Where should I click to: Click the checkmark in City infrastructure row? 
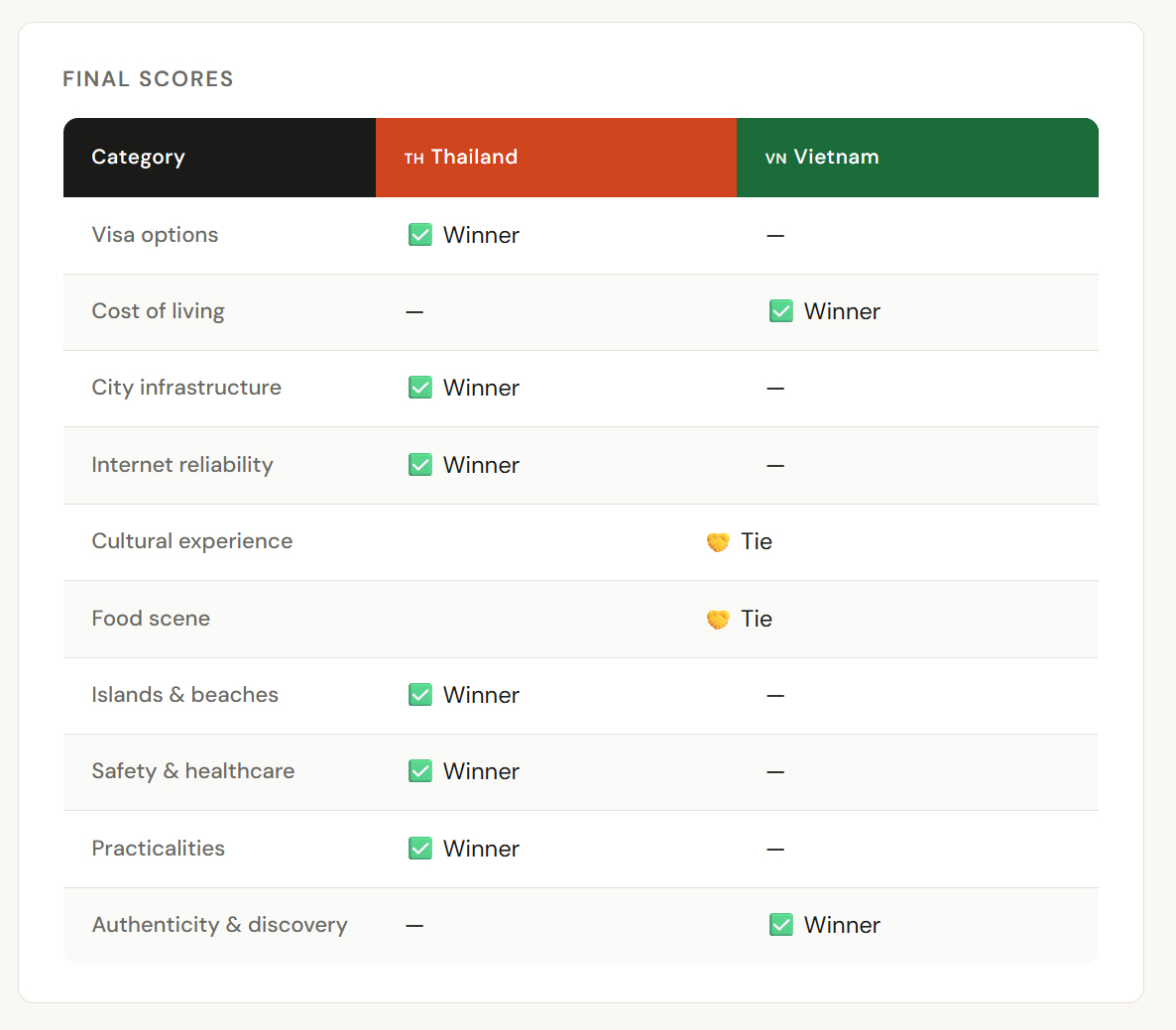click(x=420, y=388)
